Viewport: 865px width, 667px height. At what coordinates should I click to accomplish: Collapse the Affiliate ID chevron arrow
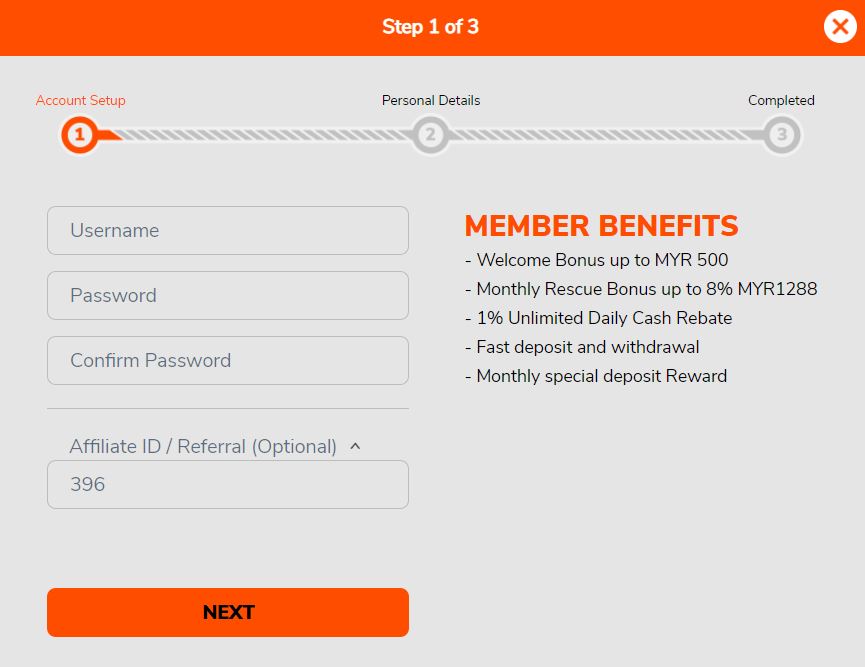[x=355, y=447]
